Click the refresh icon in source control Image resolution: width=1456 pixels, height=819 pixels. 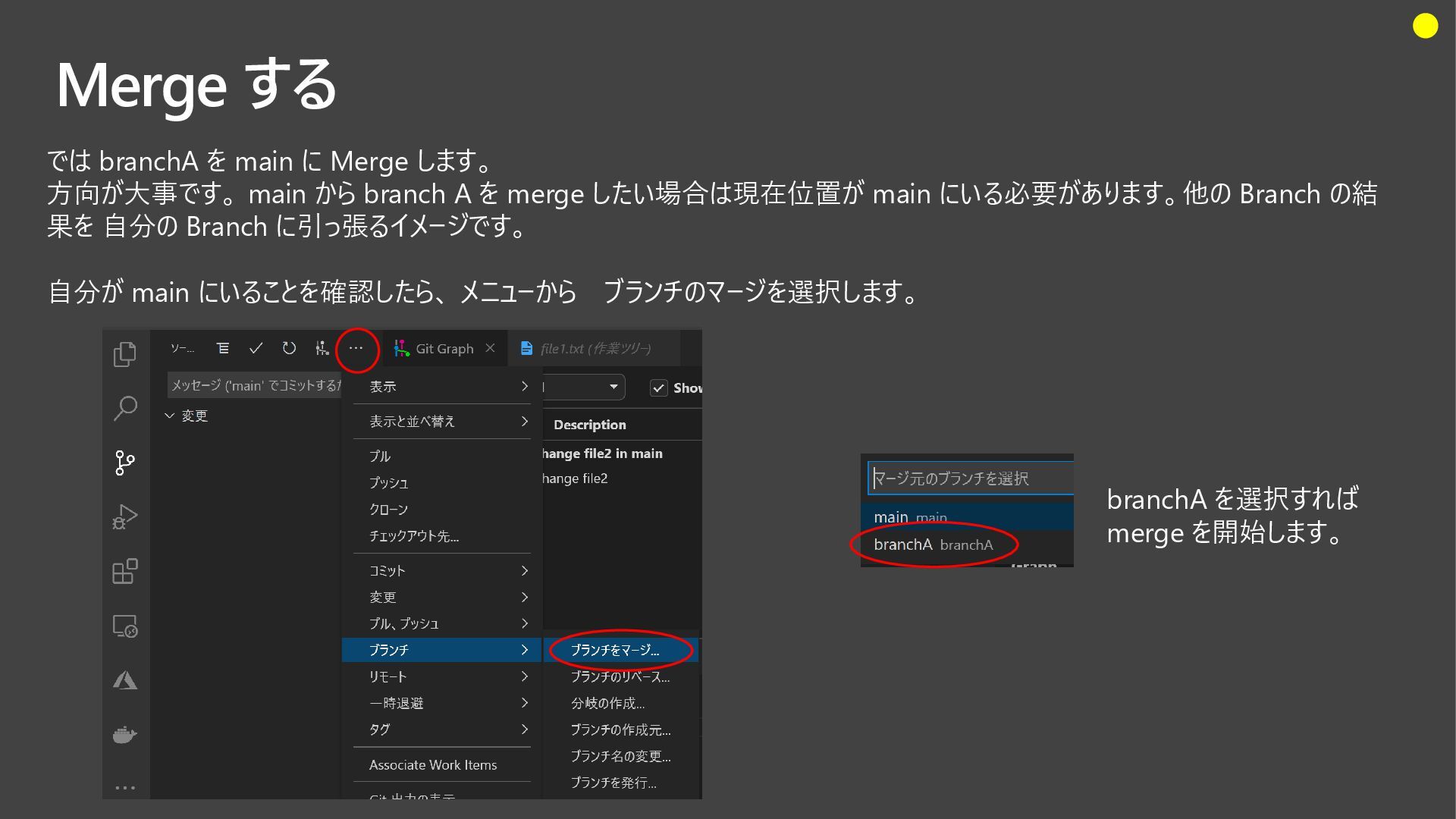point(289,348)
